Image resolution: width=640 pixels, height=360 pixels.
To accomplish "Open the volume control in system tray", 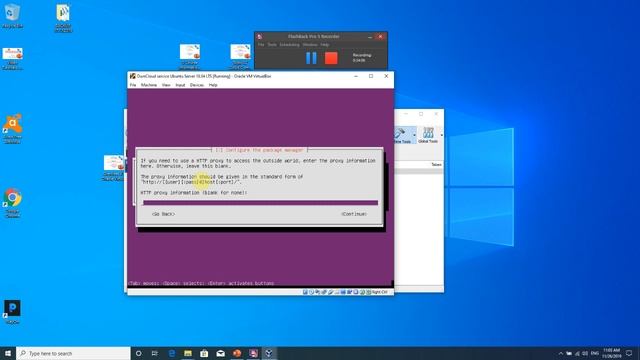I will point(585,353).
